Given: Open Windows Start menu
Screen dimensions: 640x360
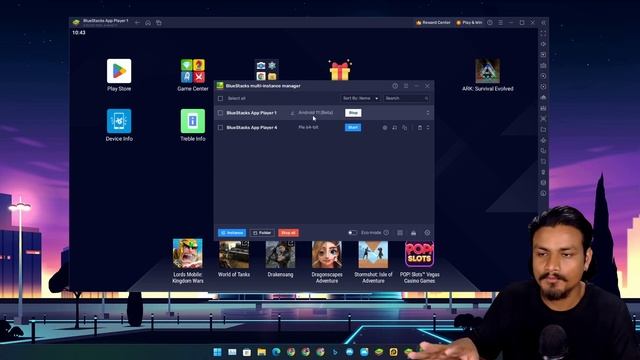Looking at the screenshot, I should [218, 352].
